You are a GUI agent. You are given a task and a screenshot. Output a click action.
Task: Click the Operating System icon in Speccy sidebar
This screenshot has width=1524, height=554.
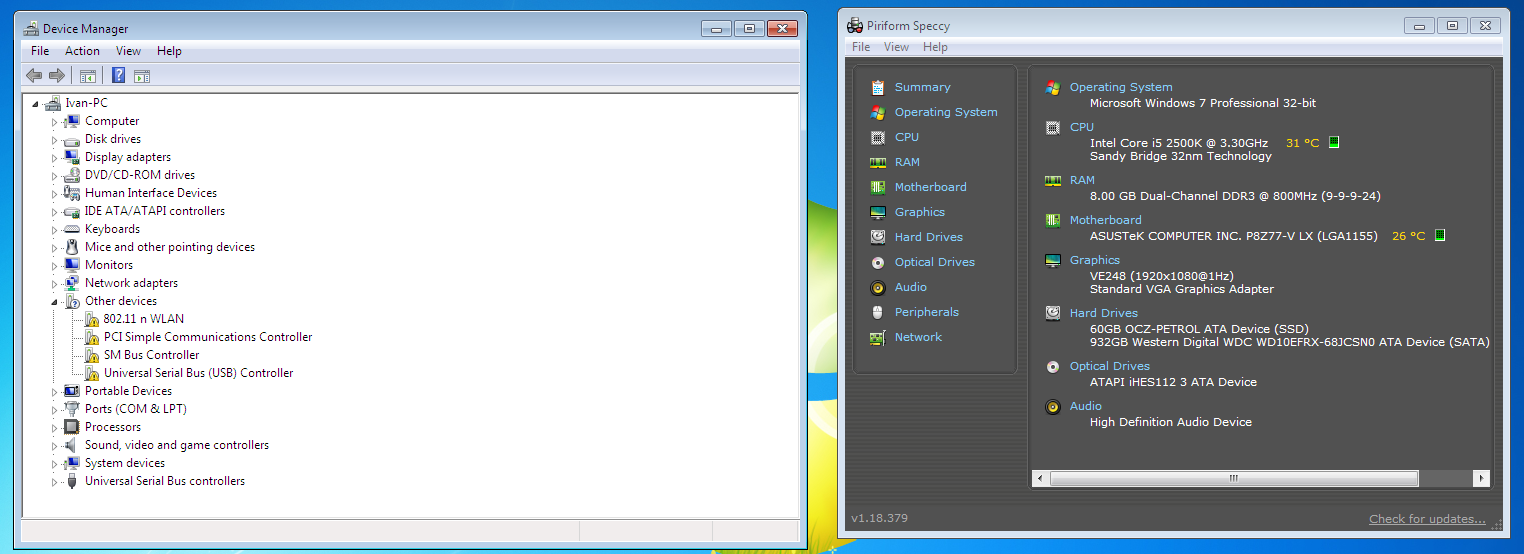click(878, 112)
